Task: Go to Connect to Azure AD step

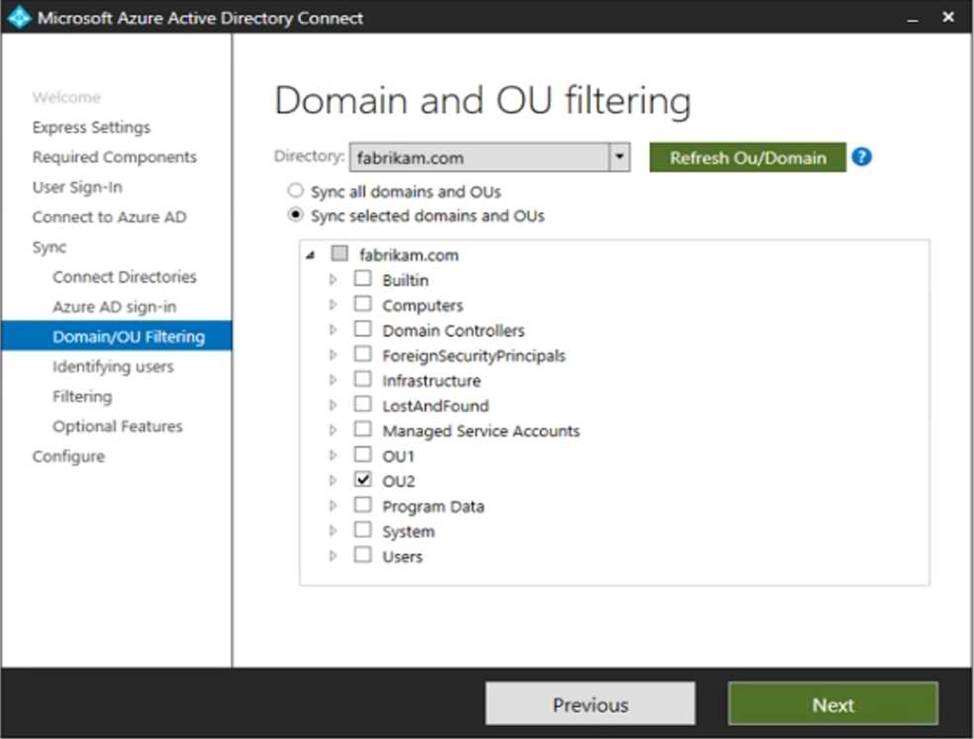Action: tap(109, 217)
